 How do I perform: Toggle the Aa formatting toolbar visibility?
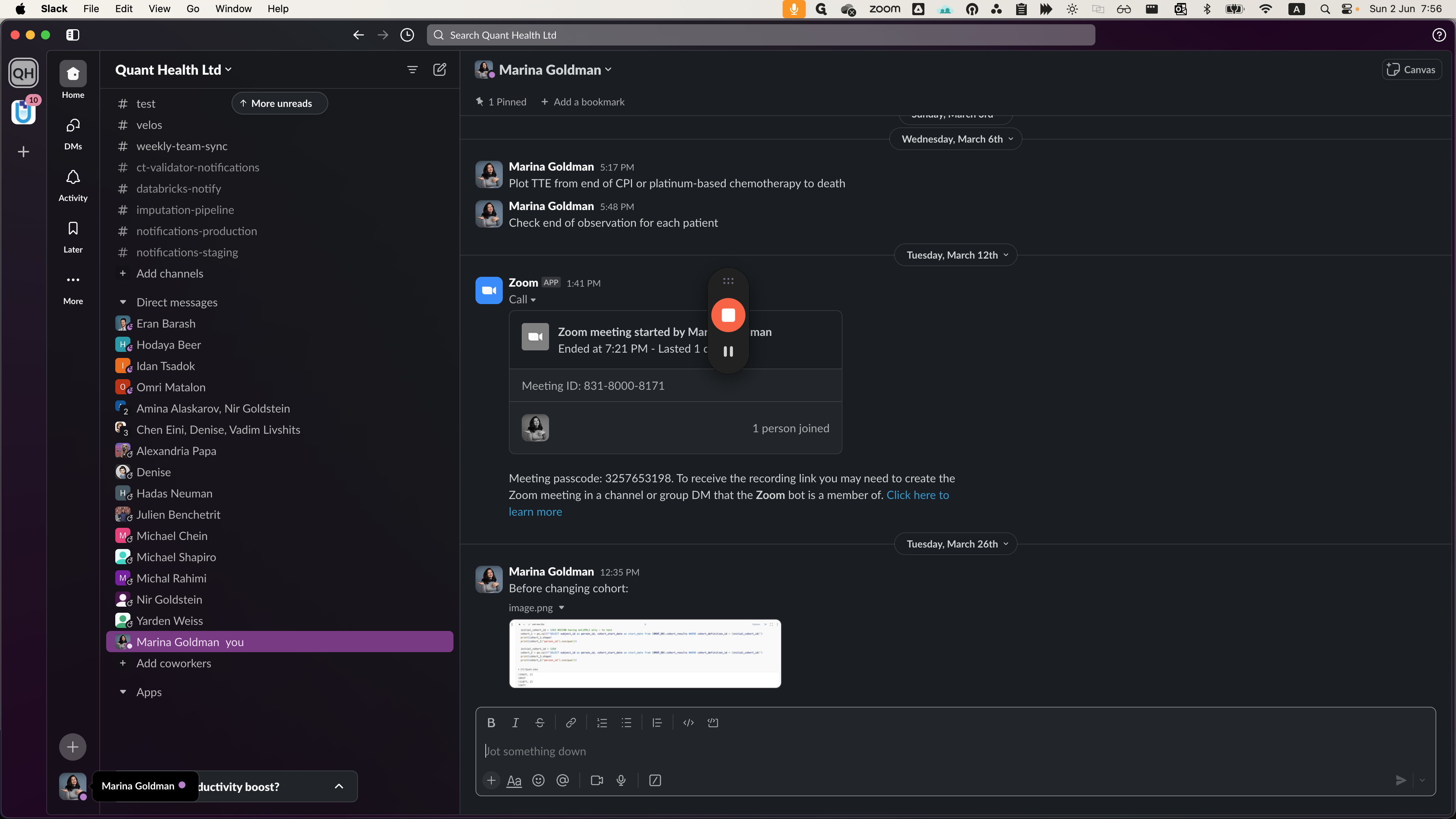click(514, 780)
